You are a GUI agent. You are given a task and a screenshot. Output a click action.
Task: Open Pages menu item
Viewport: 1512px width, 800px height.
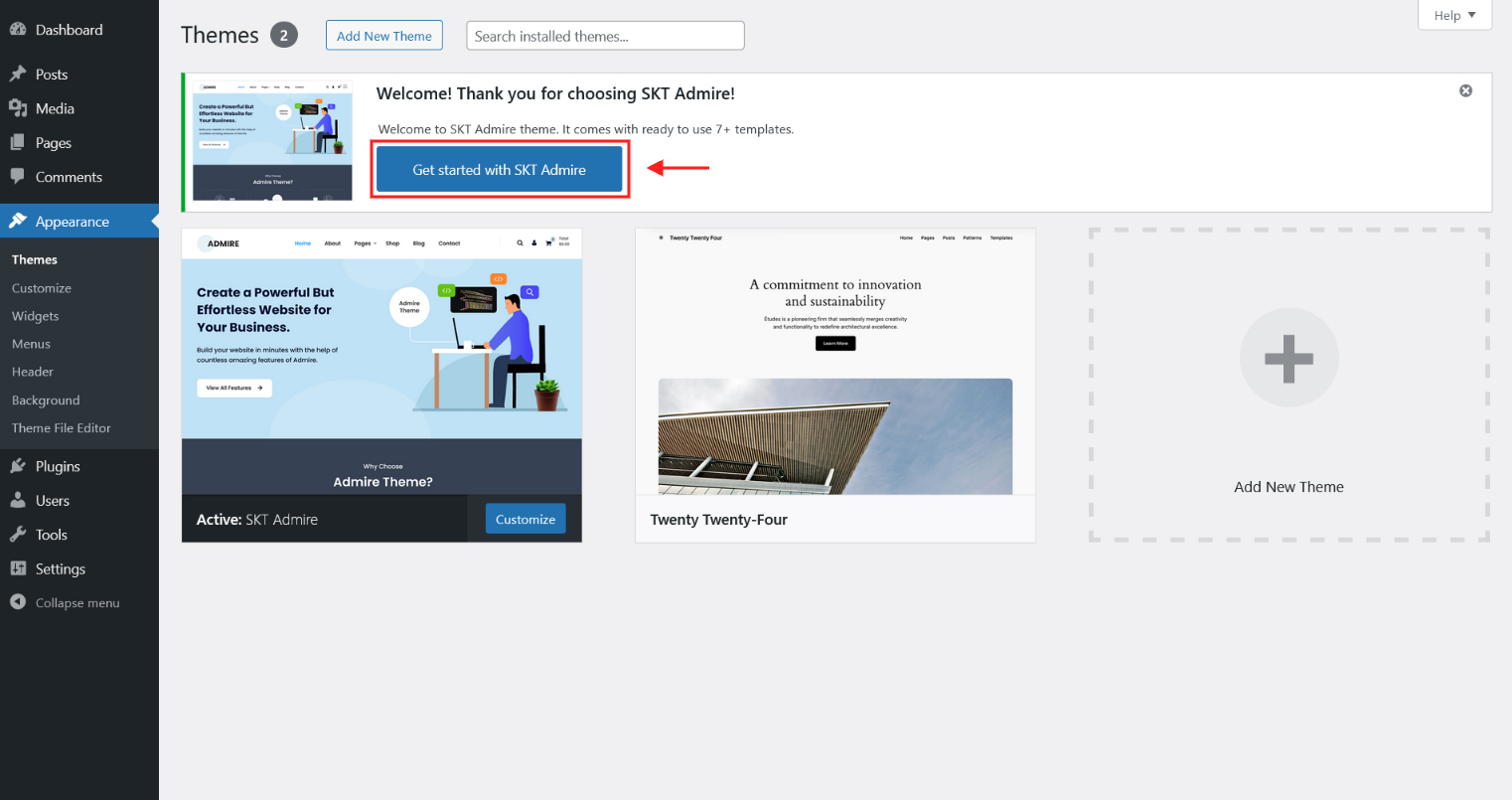[x=79, y=142]
